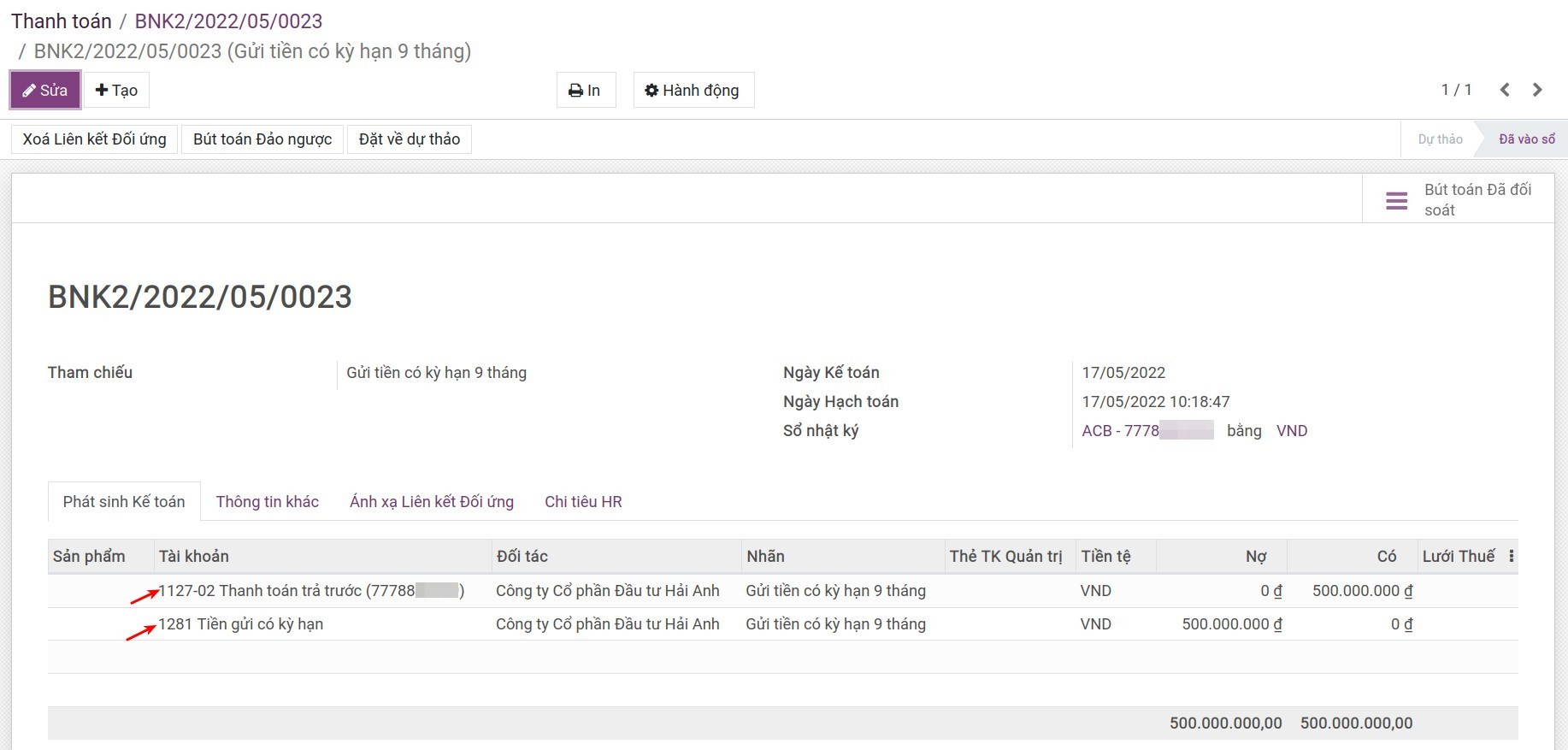Open BNK2/2022/05/0023 breadcrumb link

coord(228,21)
